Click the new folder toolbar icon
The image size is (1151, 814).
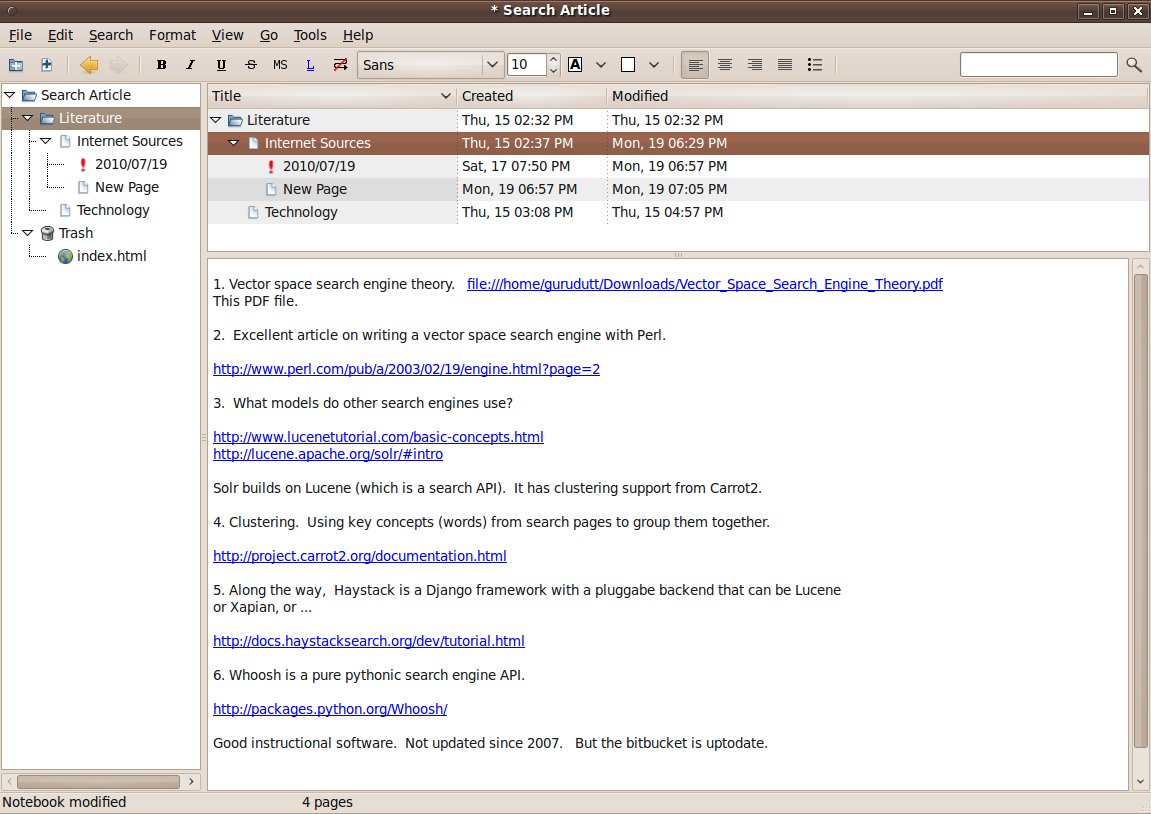16,65
